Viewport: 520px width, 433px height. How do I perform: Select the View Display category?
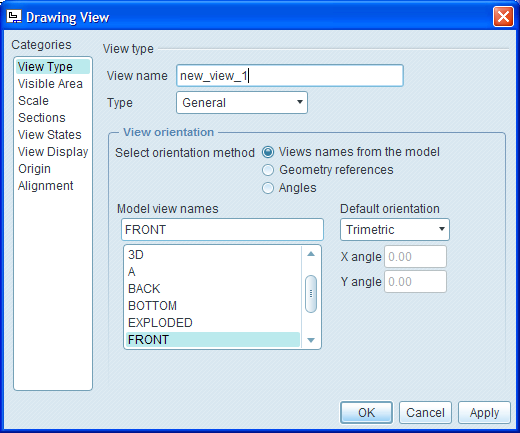pos(53,152)
